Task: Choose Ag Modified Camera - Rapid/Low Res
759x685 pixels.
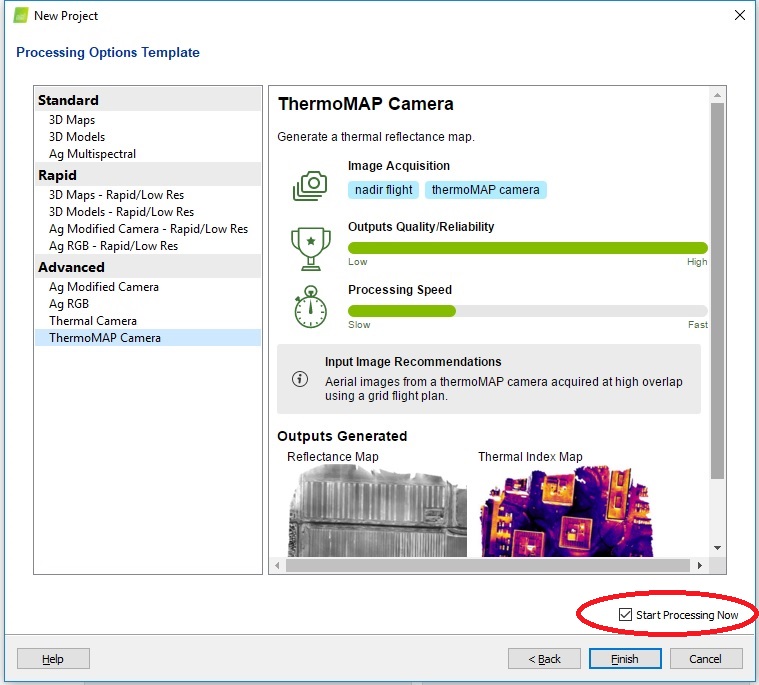Action: pyautogui.click(x=148, y=228)
